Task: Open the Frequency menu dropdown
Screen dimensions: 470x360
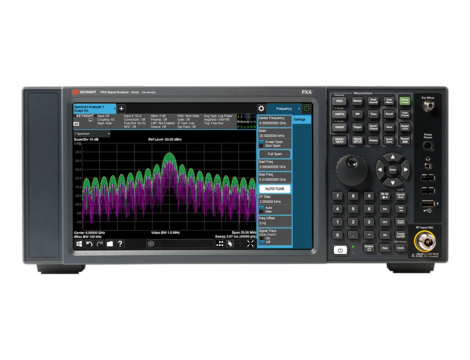Action: (x=284, y=109)
